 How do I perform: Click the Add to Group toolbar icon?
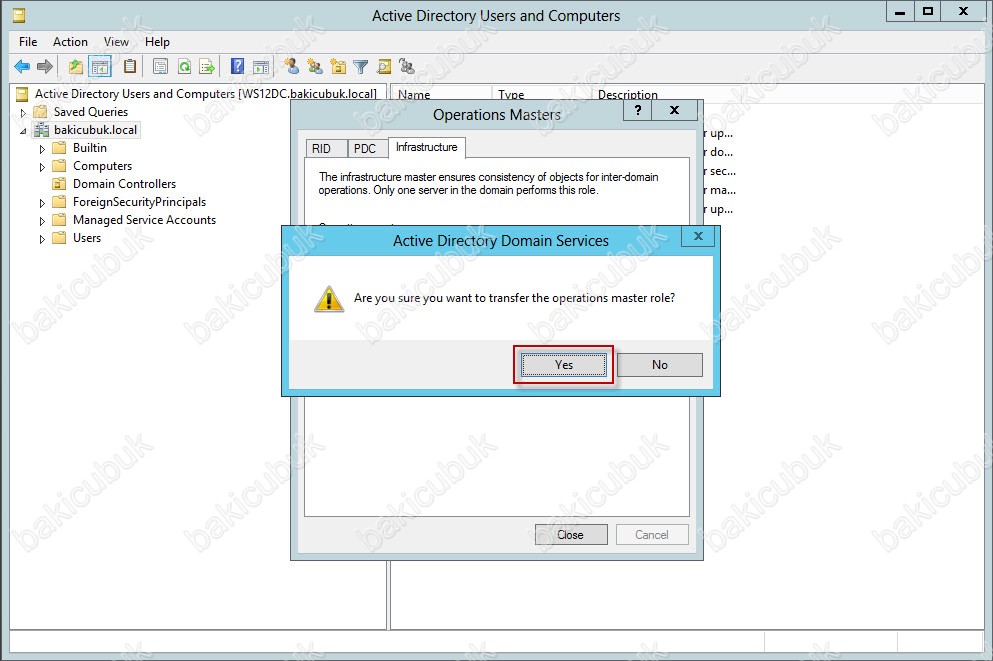click(407, 66)
